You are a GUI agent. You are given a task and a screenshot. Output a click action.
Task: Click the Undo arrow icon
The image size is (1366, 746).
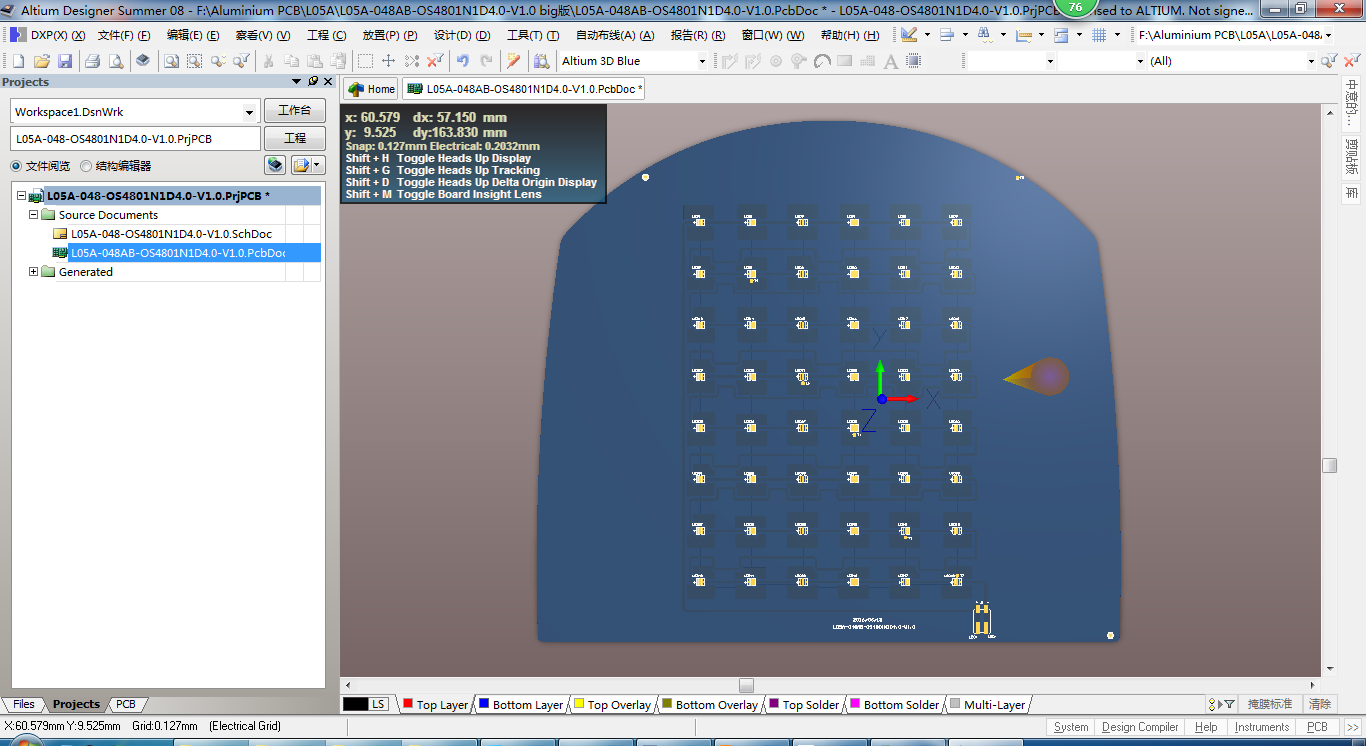(x=463, y=61)
